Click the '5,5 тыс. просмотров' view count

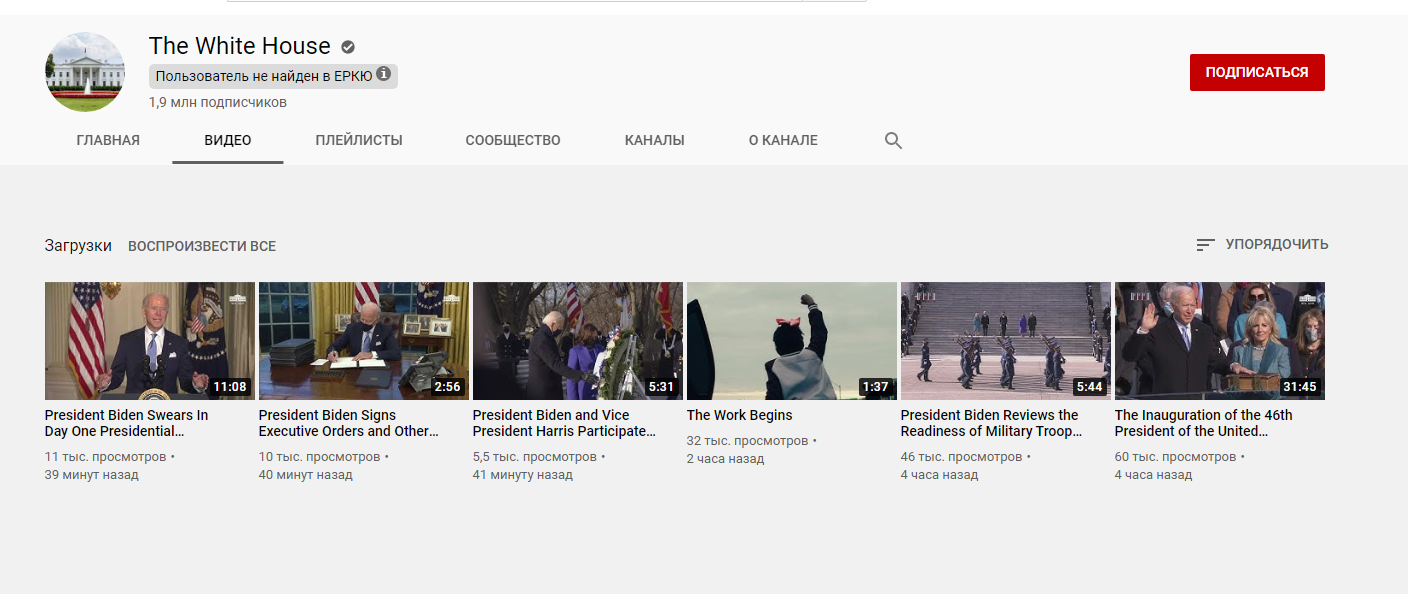click(535, 457)
